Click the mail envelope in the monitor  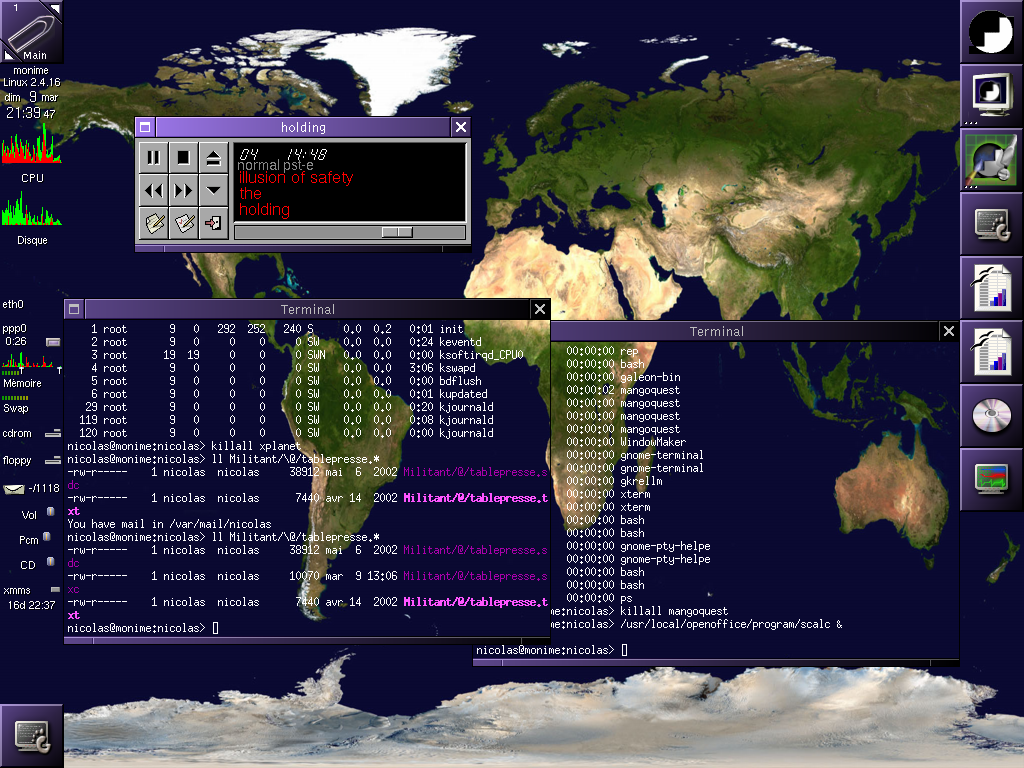pos(14,489)
